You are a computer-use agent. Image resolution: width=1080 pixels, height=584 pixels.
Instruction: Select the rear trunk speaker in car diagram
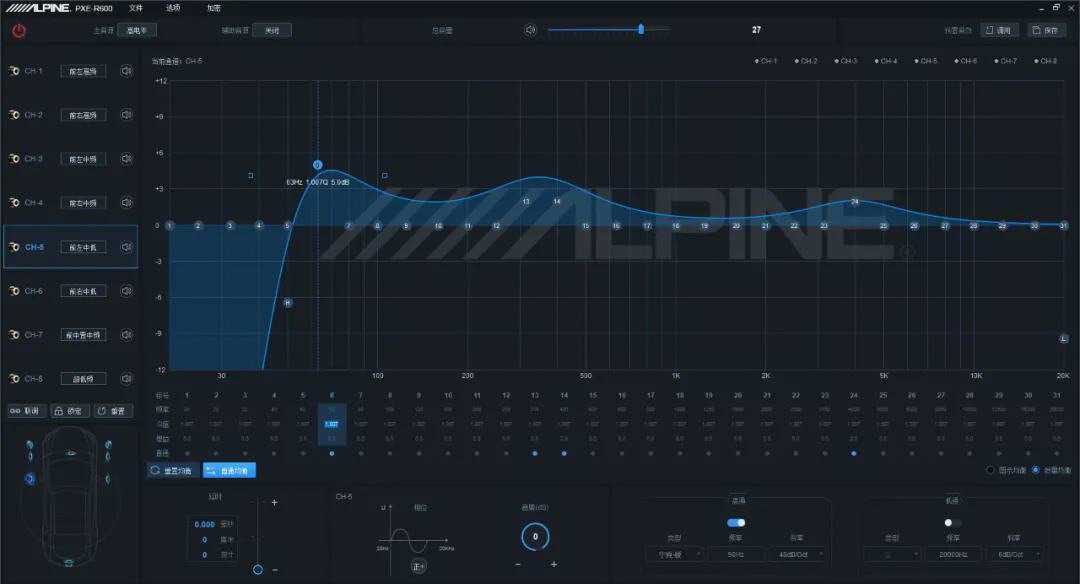click(69, 563)
